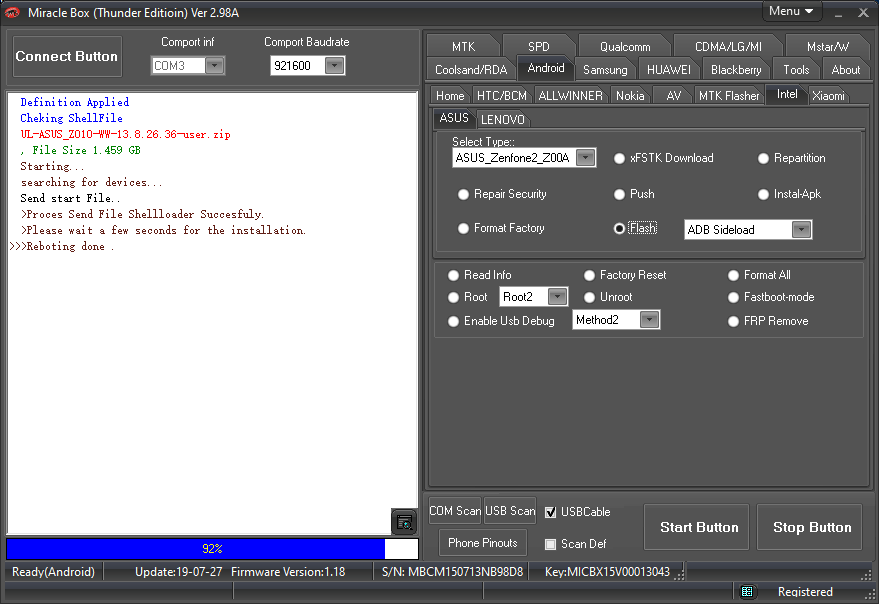This screenshot has width=879, height=604.
Task: Click the COM Scan button
Action: point(455,511)
